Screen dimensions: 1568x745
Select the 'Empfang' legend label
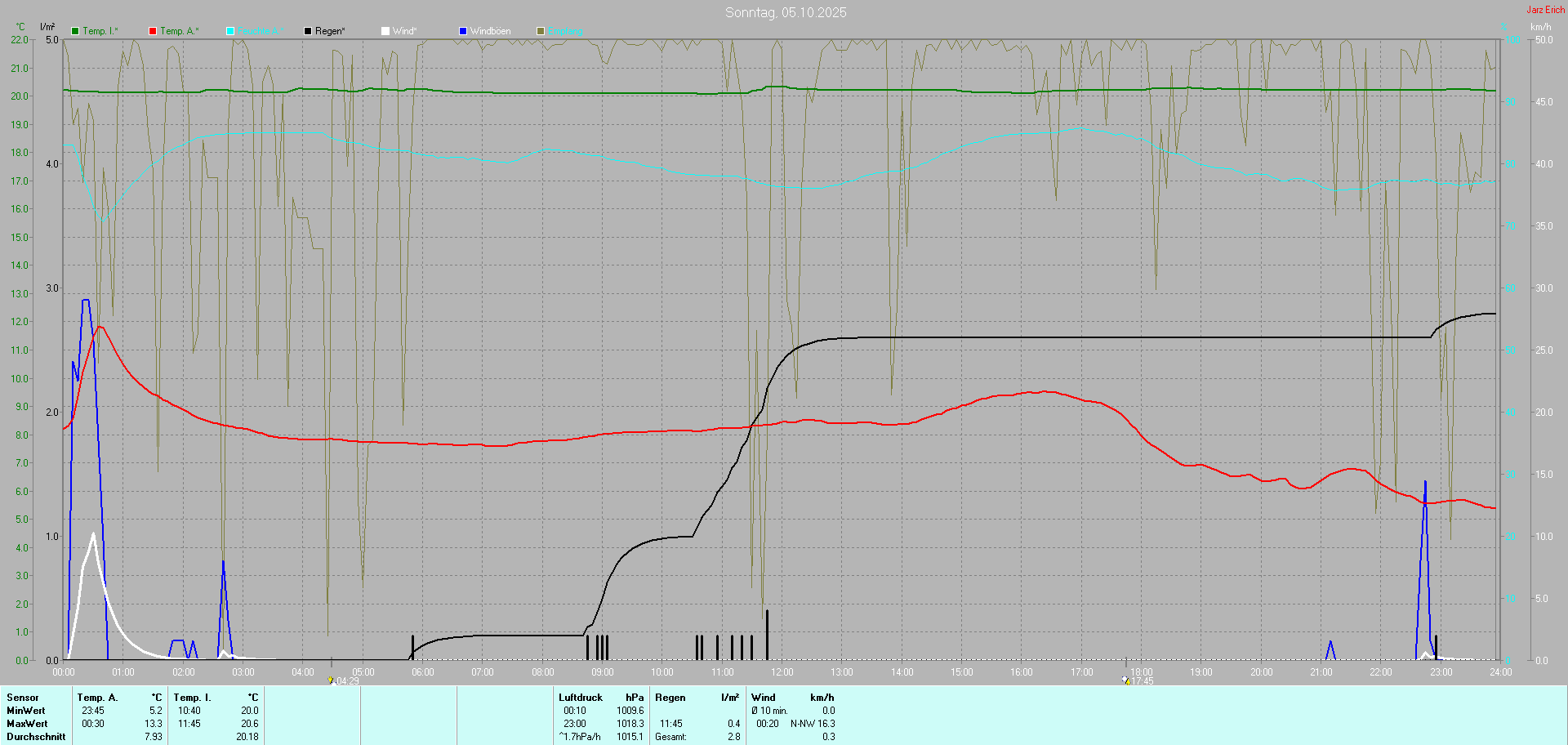coord(565,31)
